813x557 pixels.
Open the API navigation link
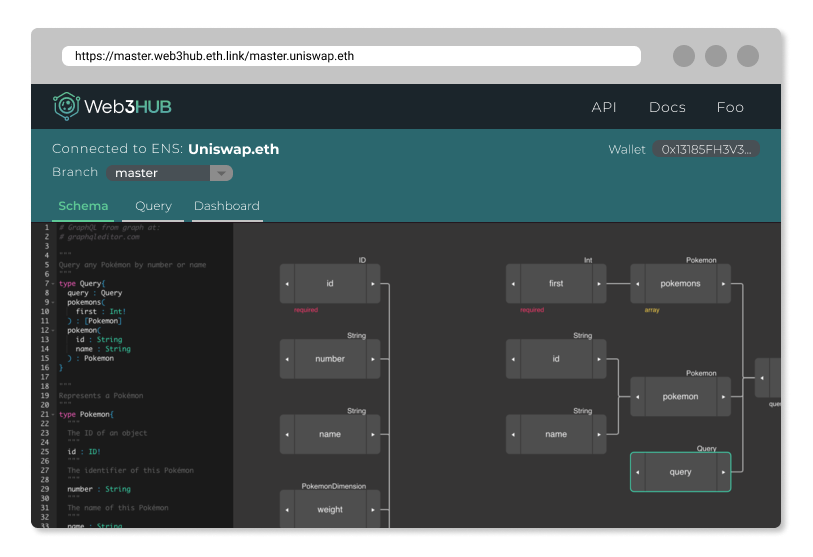[x=604, y=107]
